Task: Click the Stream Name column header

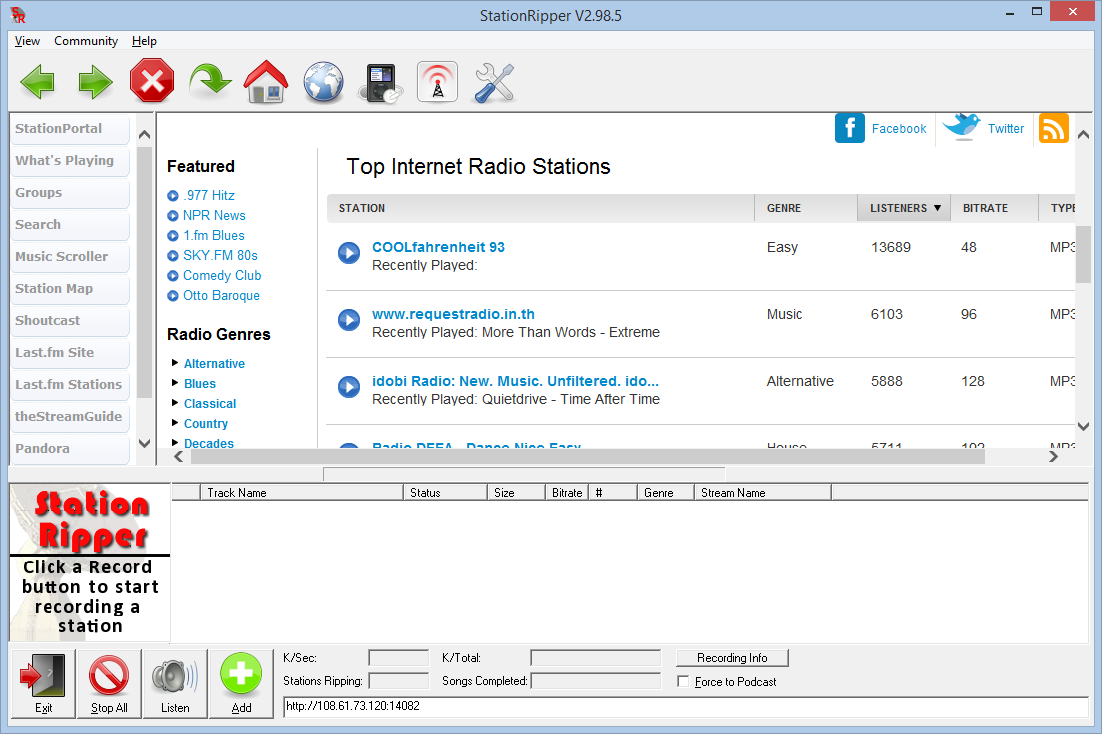Action: pos(763,493)
